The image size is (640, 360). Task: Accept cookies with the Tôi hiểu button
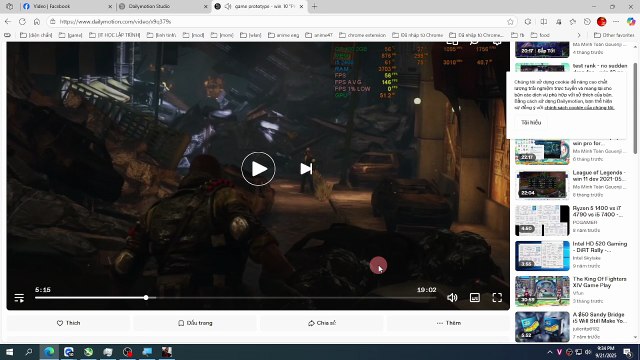point(531,122)
